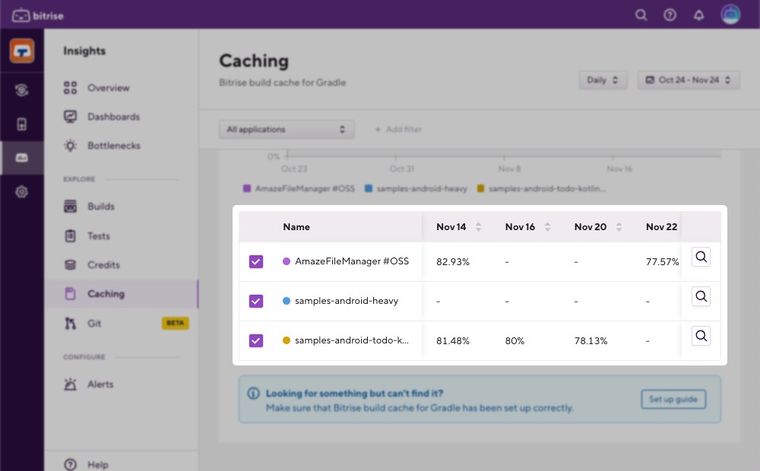The image size is (760, 471).
Task: Open search from the top bar magnifier
Action: tap(641, 16)
